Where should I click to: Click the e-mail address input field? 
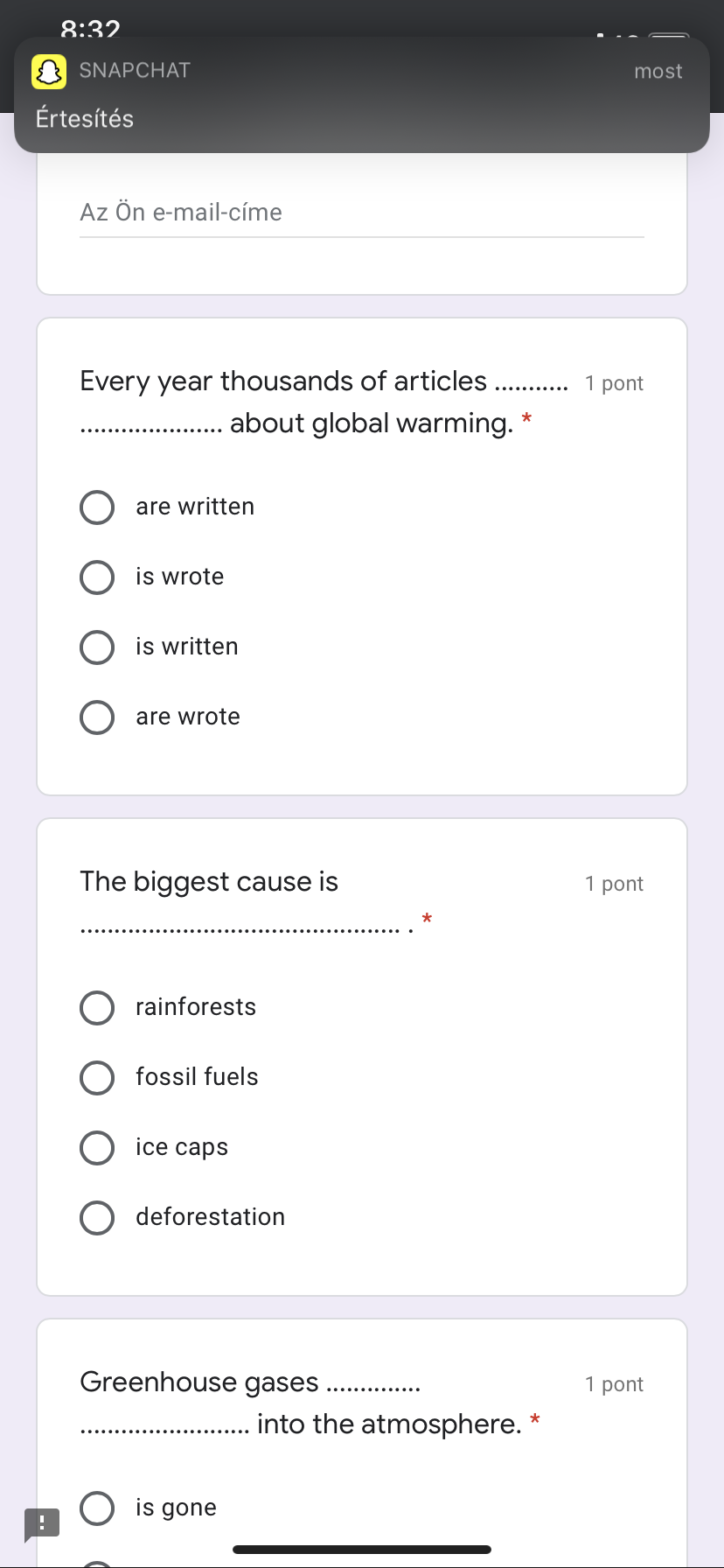[x=361, y=213]
